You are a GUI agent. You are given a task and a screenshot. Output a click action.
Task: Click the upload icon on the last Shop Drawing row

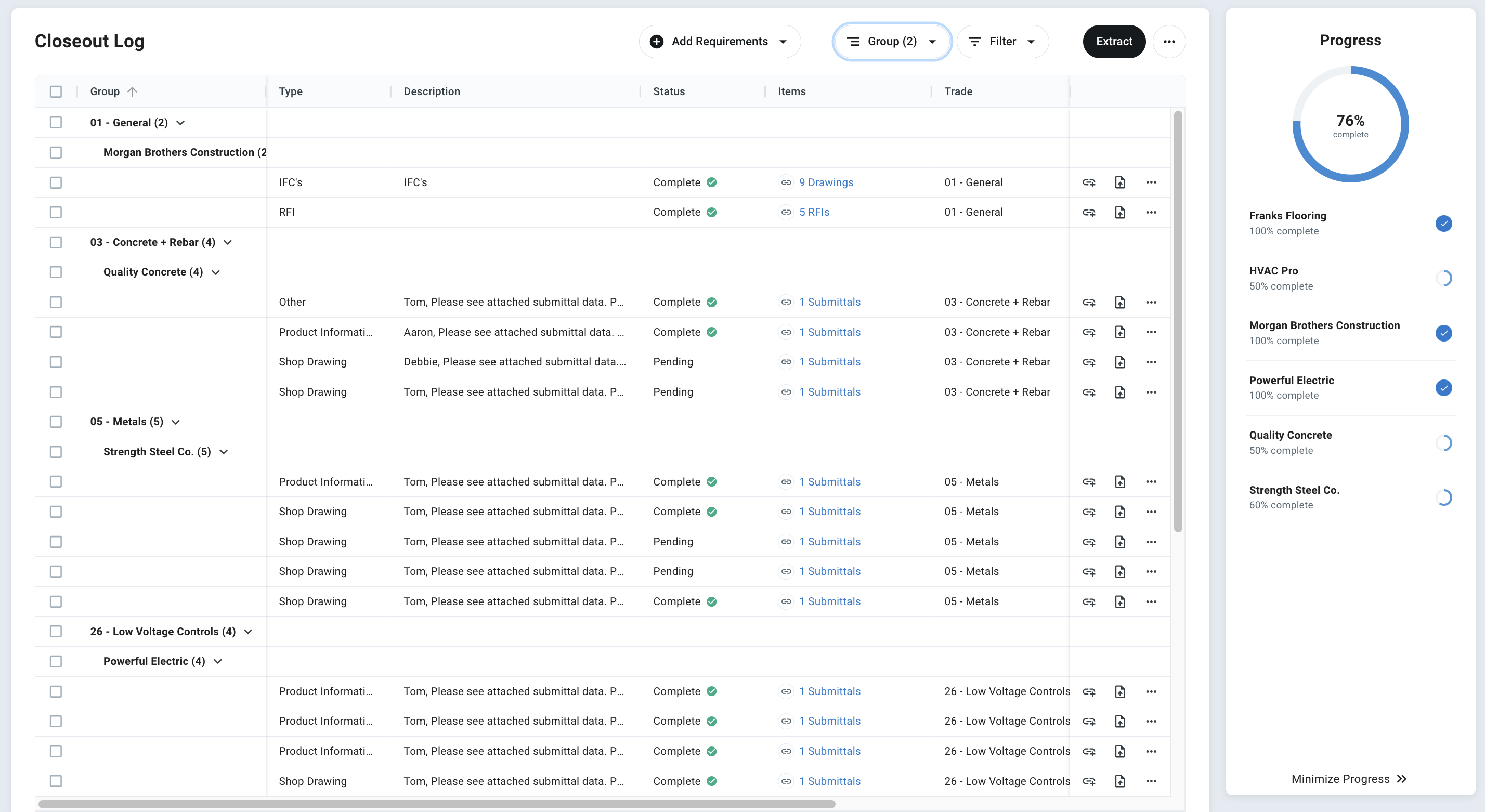tap(1120, 781)
